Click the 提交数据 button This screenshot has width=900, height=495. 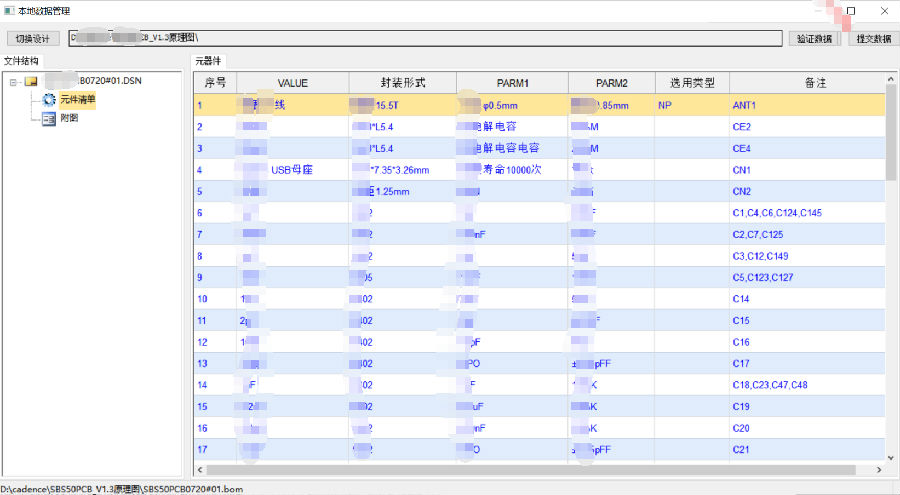click(x=874, y=38)
